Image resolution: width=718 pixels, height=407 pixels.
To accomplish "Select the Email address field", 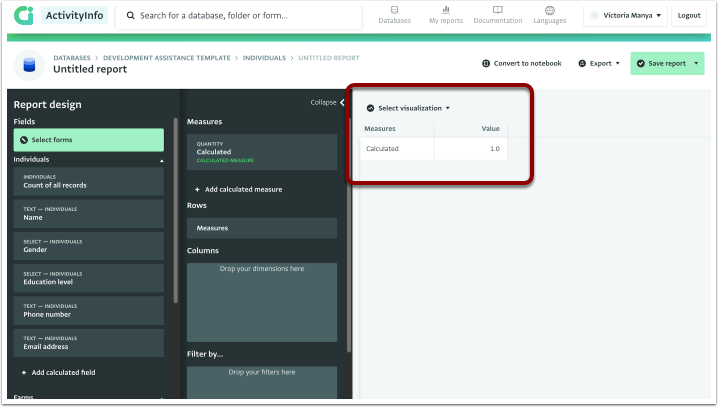I will 89,343.
